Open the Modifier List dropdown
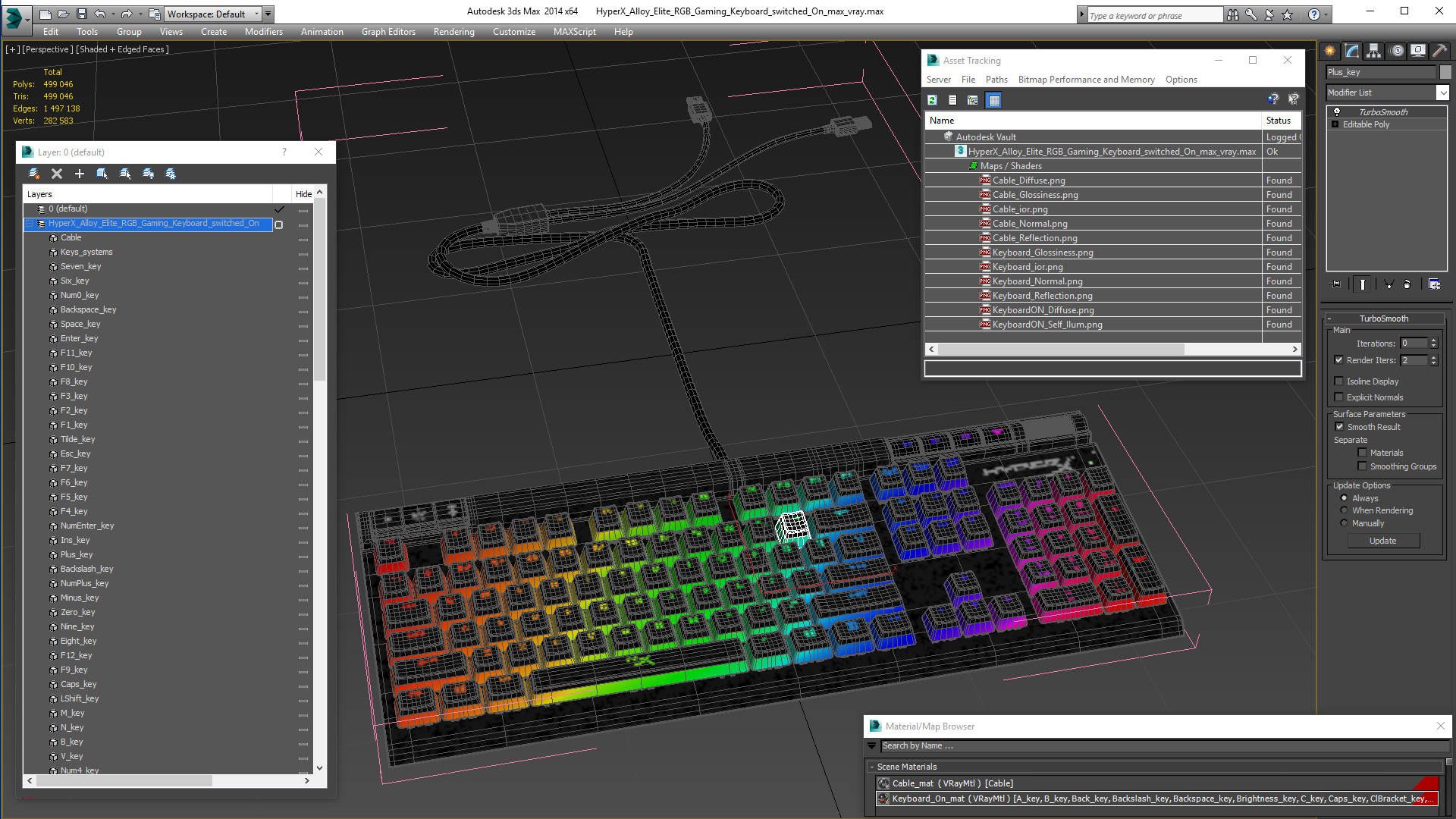 click(x=1442, y=93)
